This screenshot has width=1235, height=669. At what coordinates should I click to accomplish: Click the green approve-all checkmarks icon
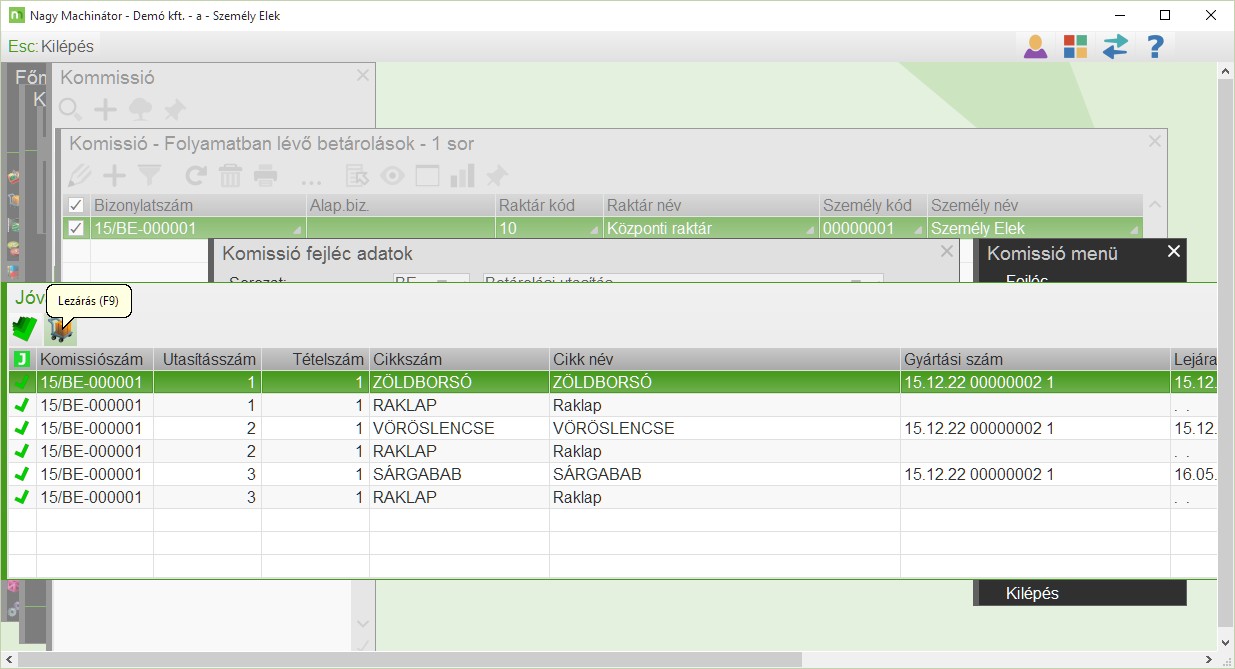pyautogui.click(x=25, y=329)
